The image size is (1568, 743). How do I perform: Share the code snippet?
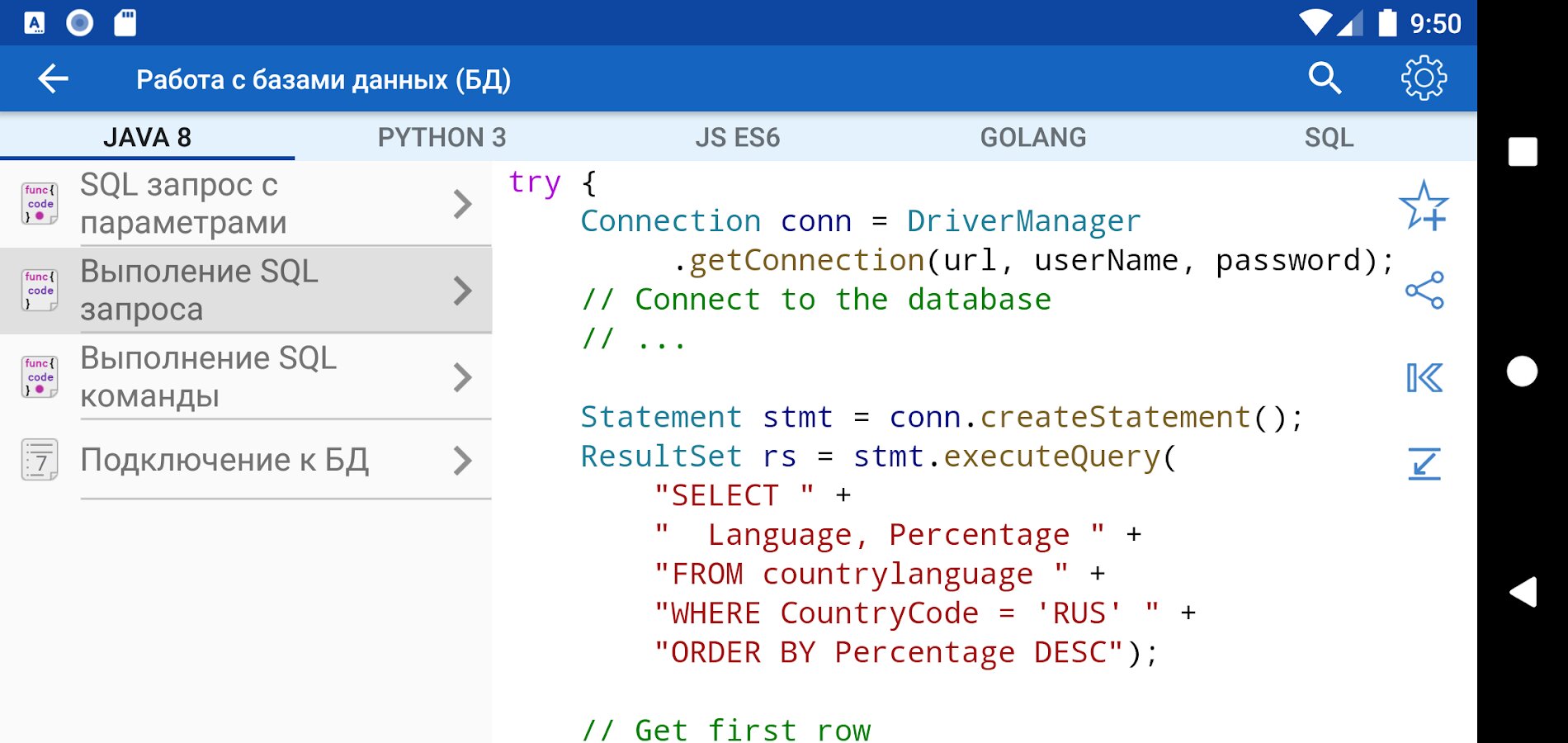1424,291
